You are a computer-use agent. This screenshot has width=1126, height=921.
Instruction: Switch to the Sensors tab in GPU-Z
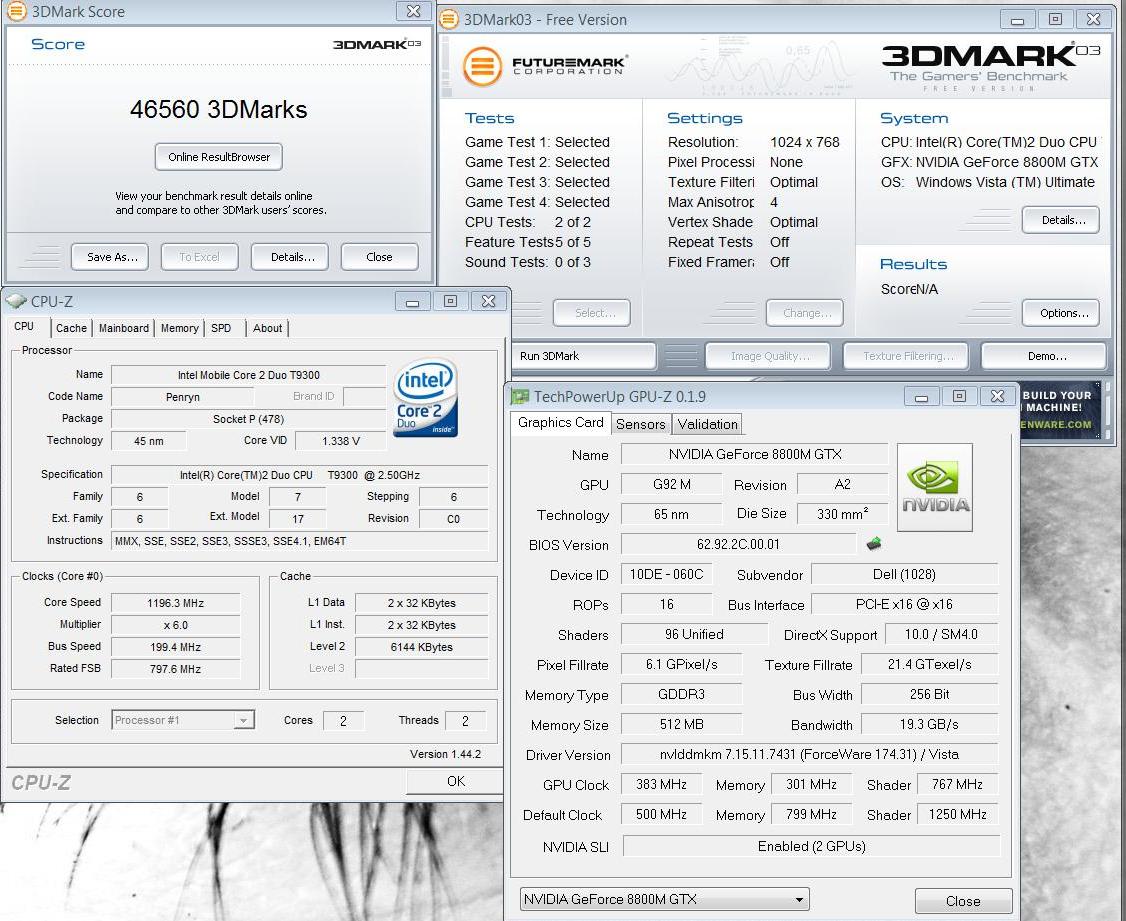click(641, 424)
